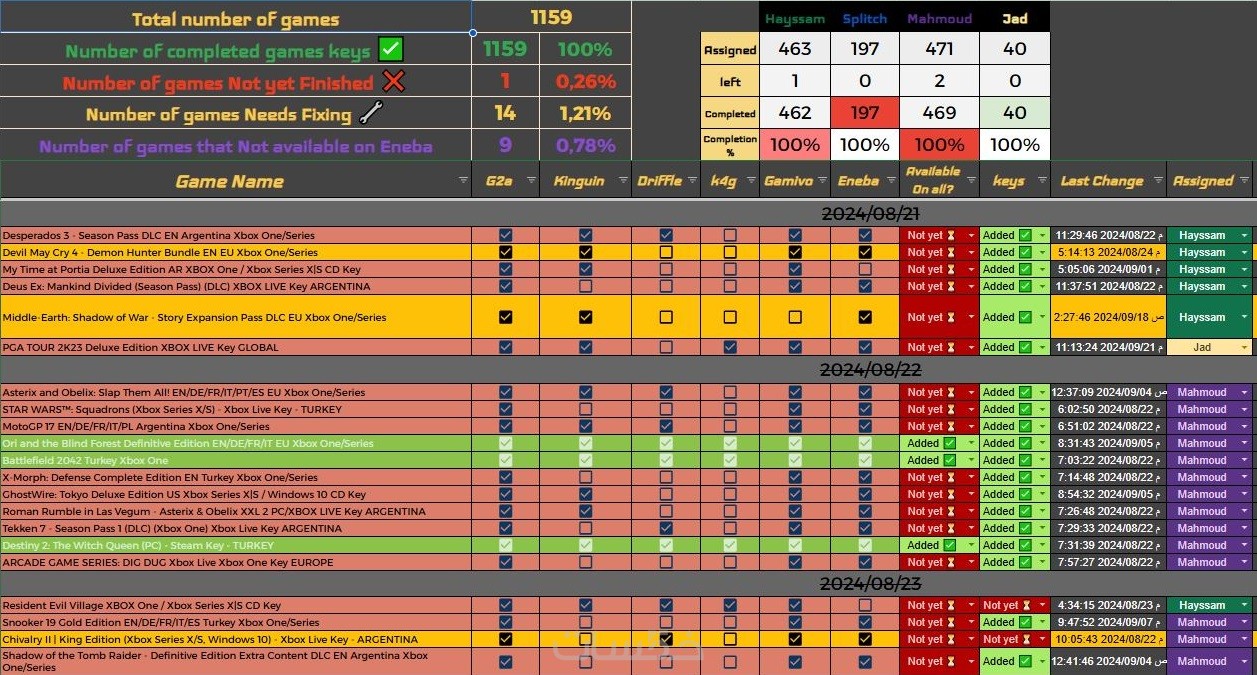This screenshot has height=675, width=1257.
Task: Open Assigned dropdown for My Time at Portia row
Action: coord(1245,269)
